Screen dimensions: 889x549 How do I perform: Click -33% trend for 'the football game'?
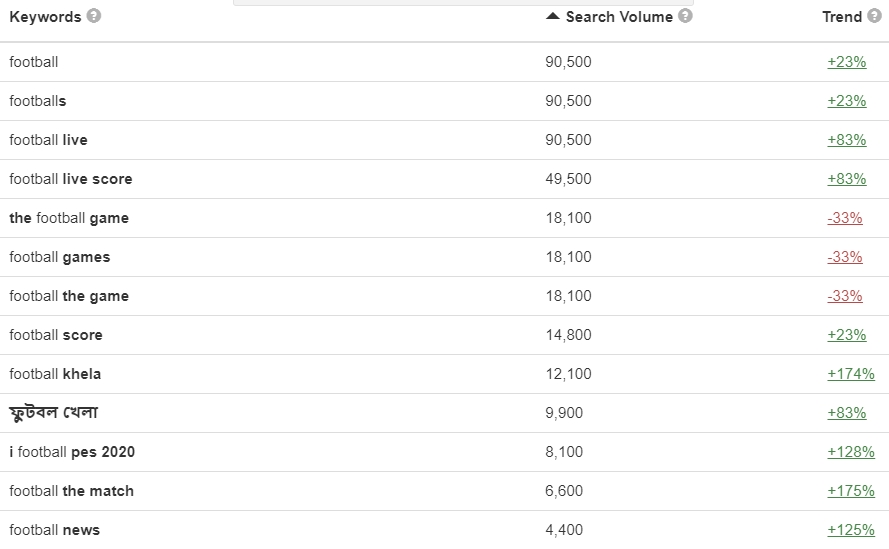click(x=844, y=218)
